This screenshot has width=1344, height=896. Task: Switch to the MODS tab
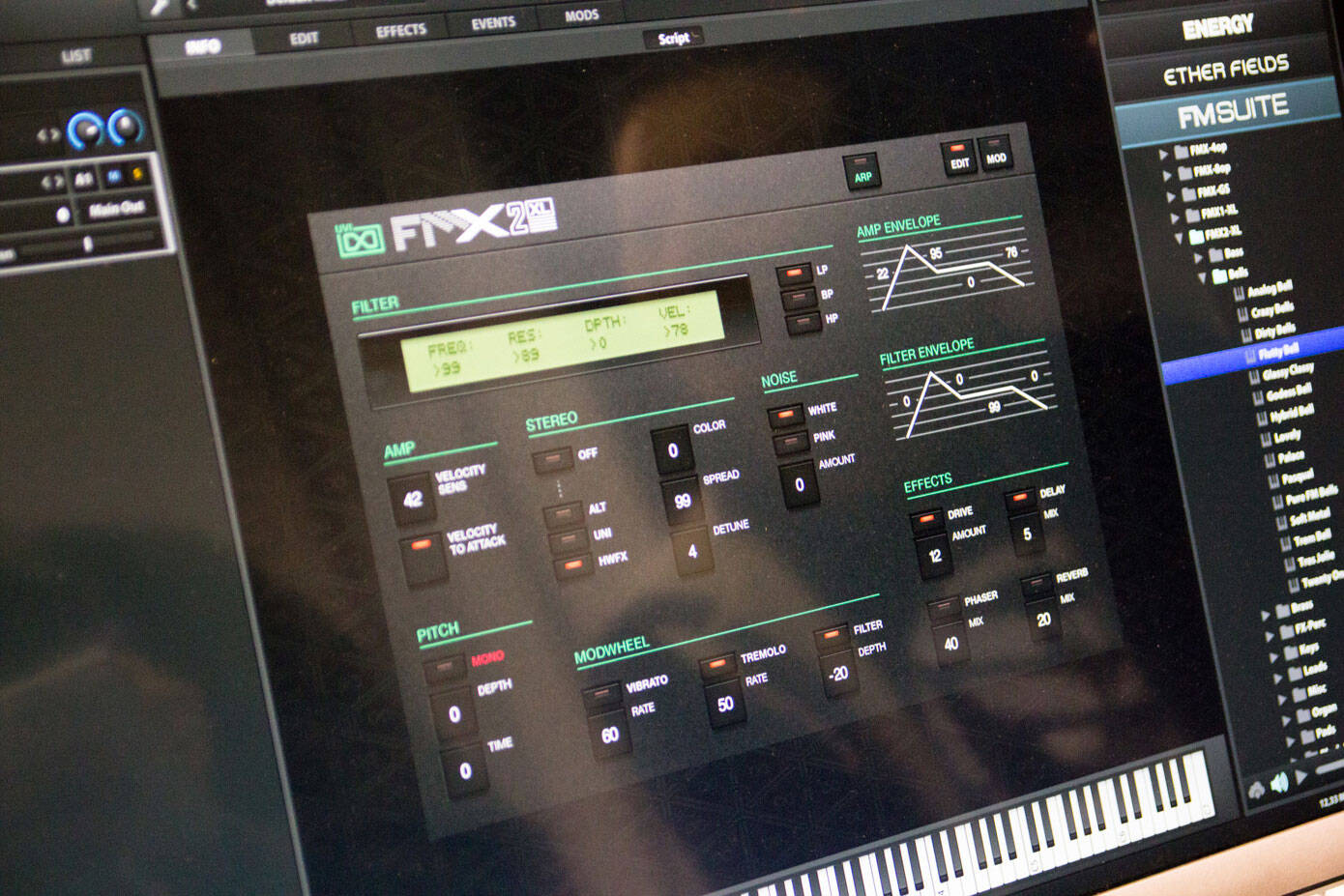pyautogui.click(x=581, y=14)
